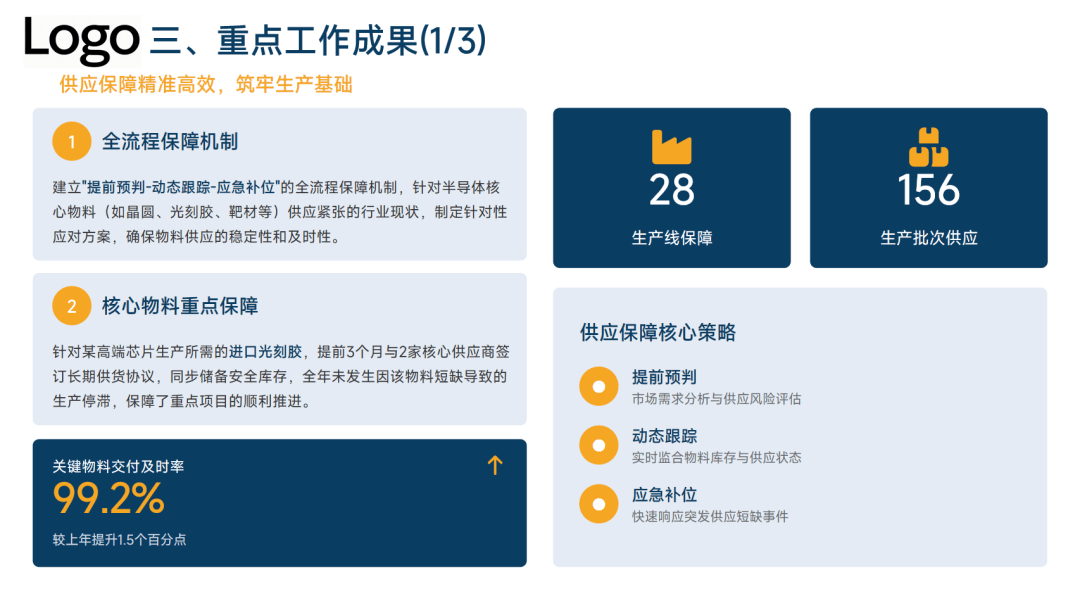
Task: Click the stacked boxes icon above 156
Action: coord(928,147)
